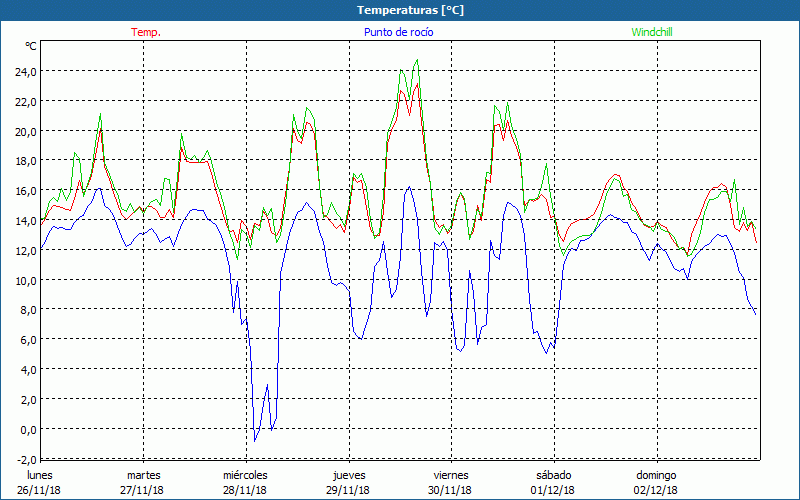
Task: Click the 0,0 y-axis value
Action: click(29, 430)
